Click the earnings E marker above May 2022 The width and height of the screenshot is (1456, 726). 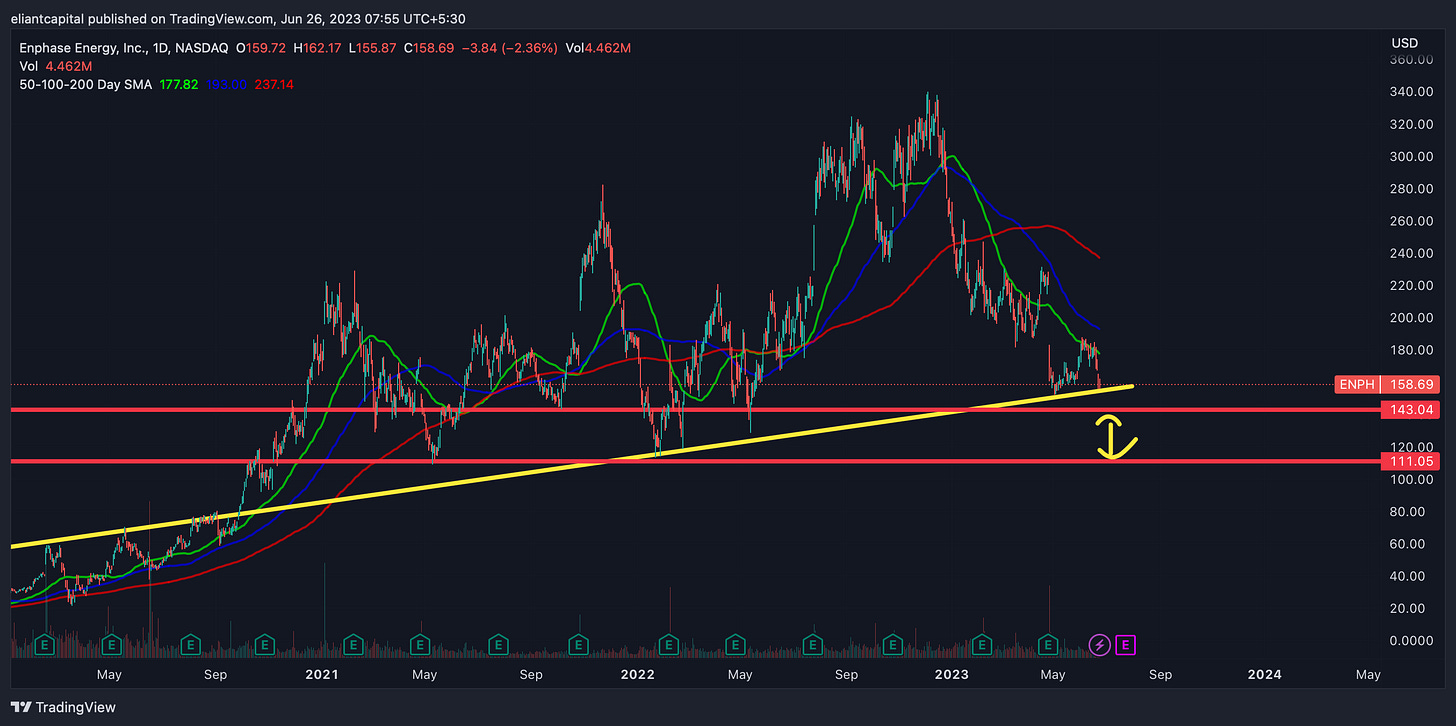pos(734,645)
